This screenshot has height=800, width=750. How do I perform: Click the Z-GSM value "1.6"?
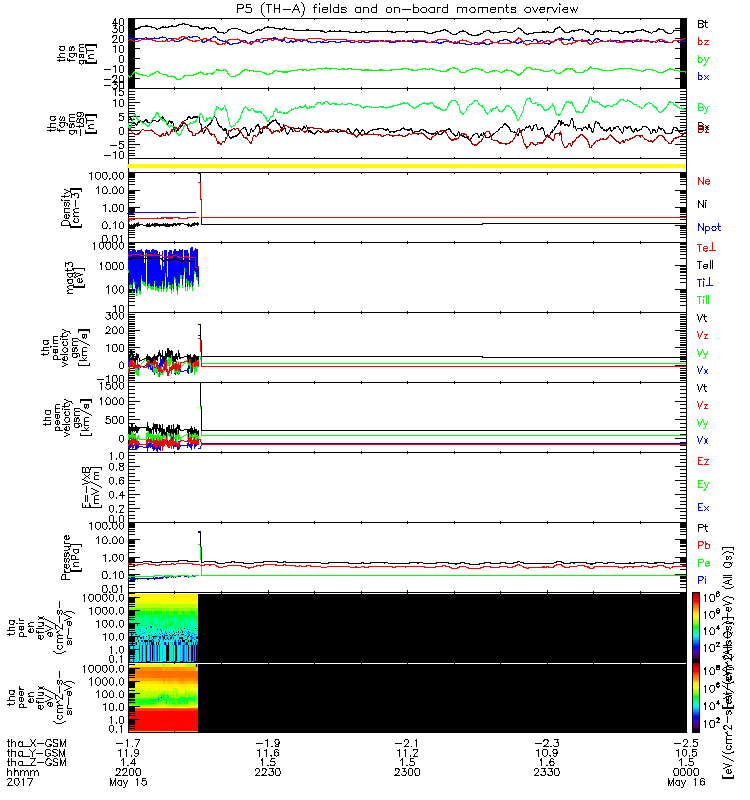pos(546,763)
